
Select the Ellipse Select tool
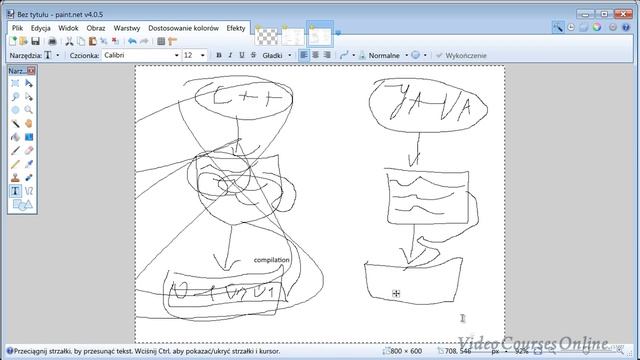[x=15, y=110]
